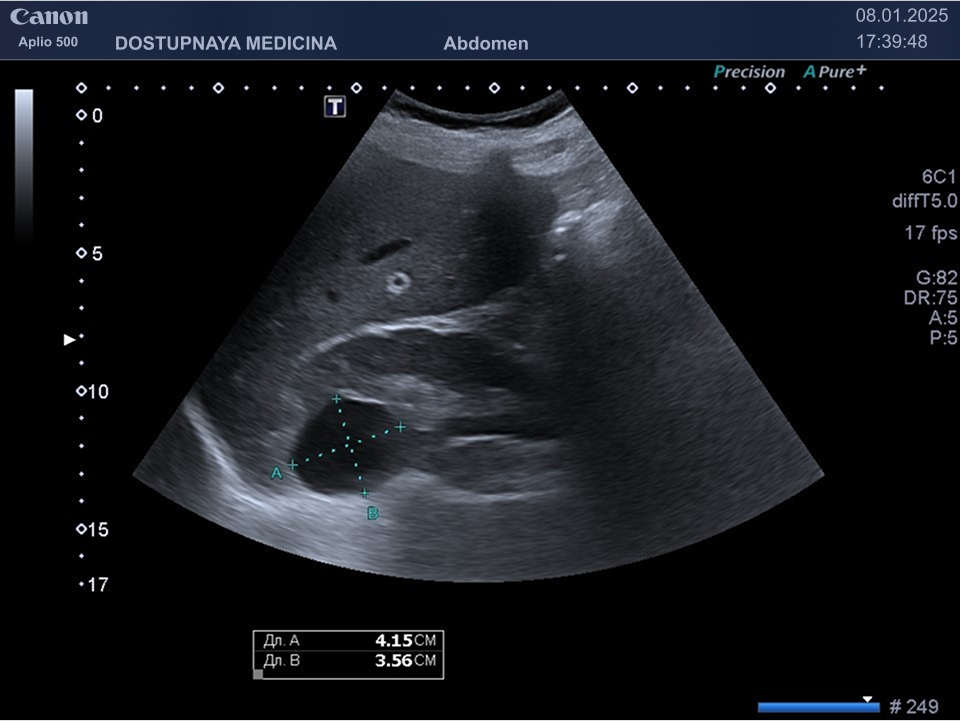Open the 6C1 transducer selection
The image size is (960, 721).
(939, 175)
